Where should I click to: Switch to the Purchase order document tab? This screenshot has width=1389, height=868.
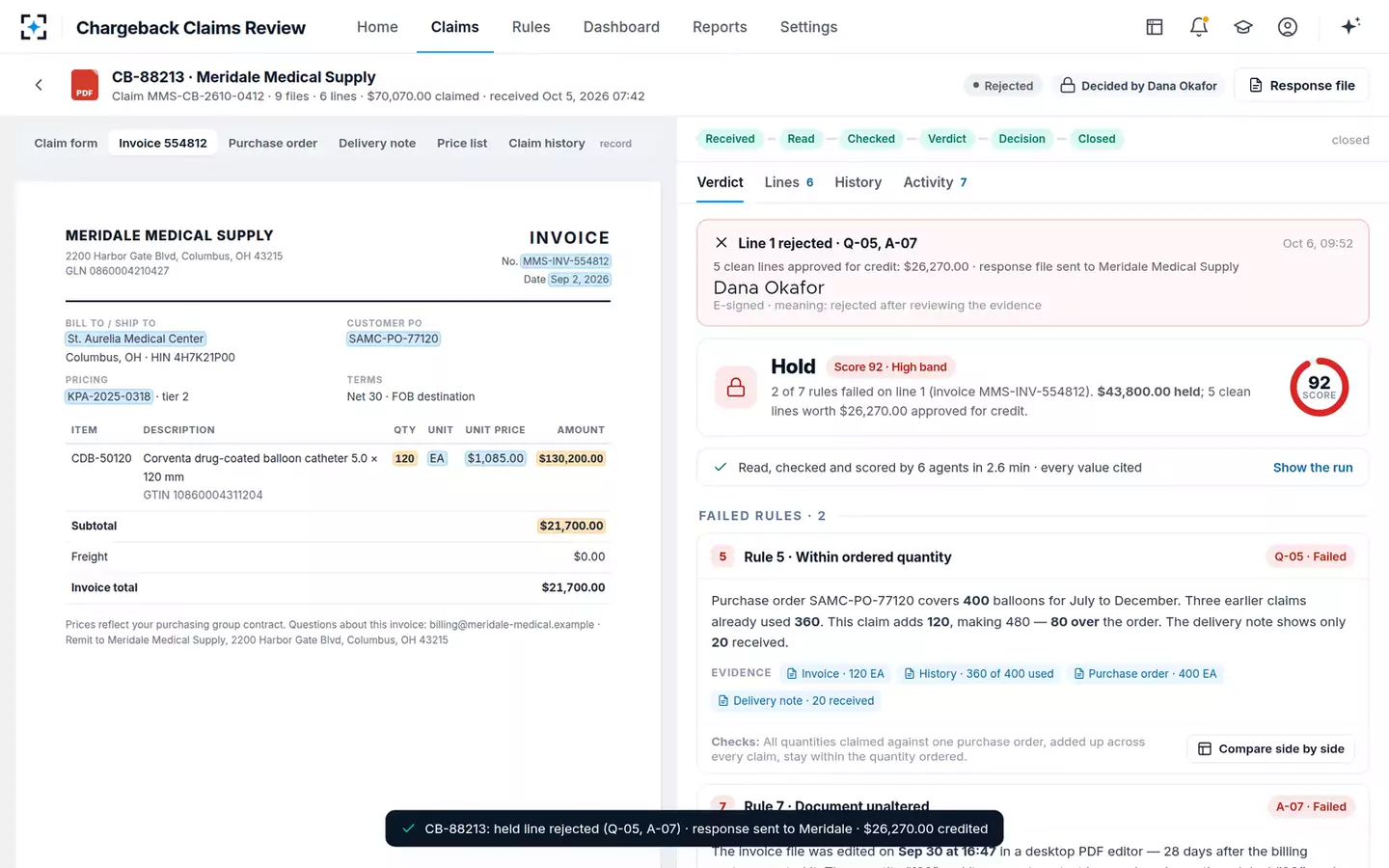[x=273, y=144]
